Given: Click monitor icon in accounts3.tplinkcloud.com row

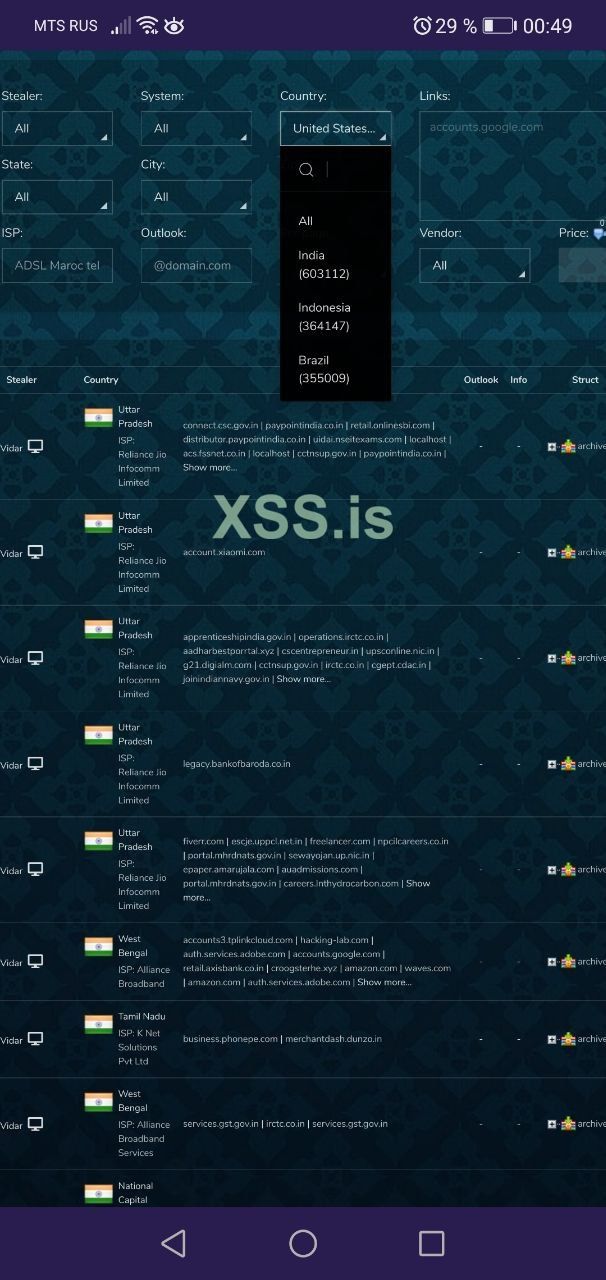Looking at the screenshot, I should tap(35, 961).
